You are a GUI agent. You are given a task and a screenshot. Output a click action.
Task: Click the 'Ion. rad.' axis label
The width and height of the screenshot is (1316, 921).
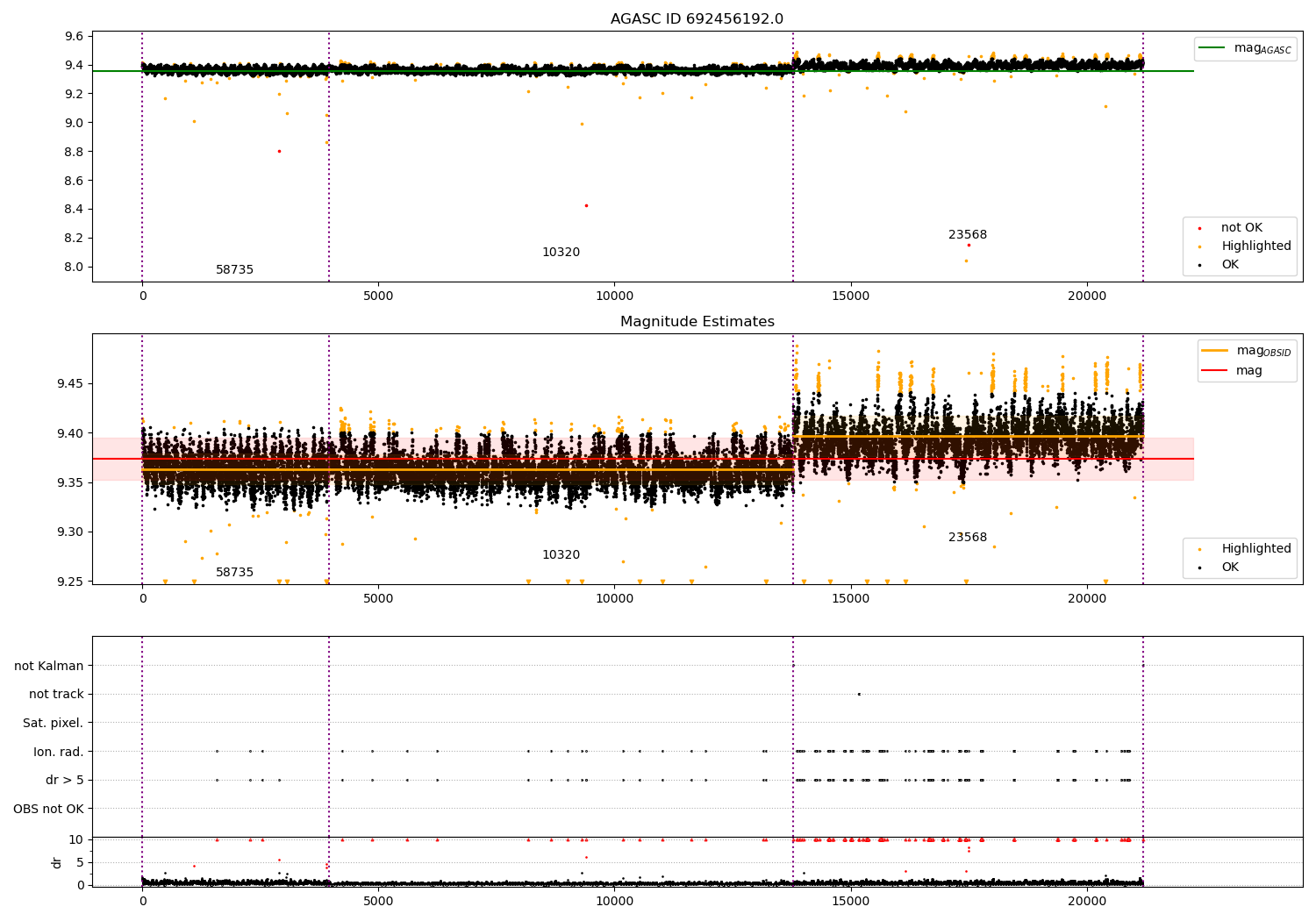point(58,752)
